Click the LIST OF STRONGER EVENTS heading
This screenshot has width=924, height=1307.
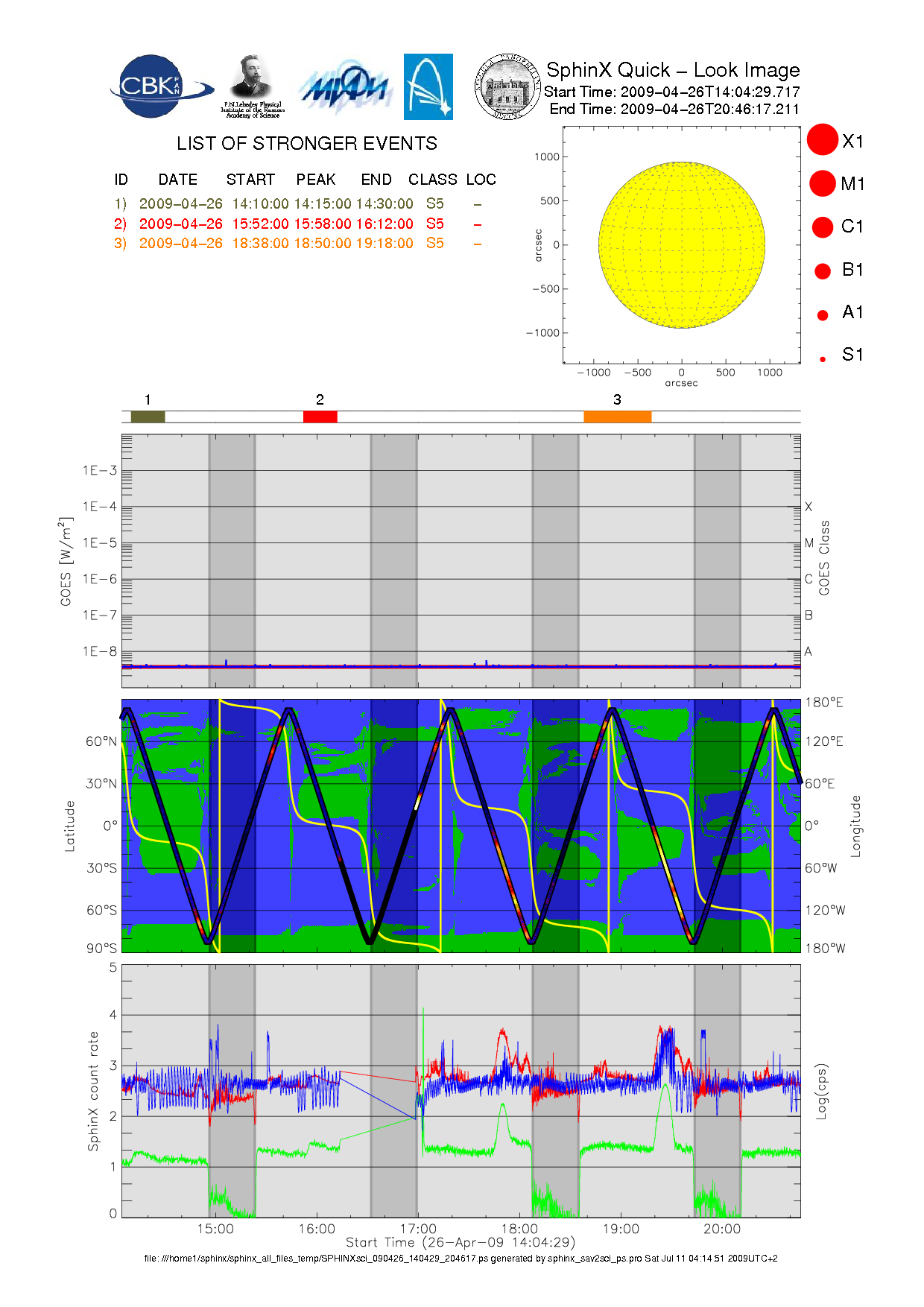click(306, 143)
